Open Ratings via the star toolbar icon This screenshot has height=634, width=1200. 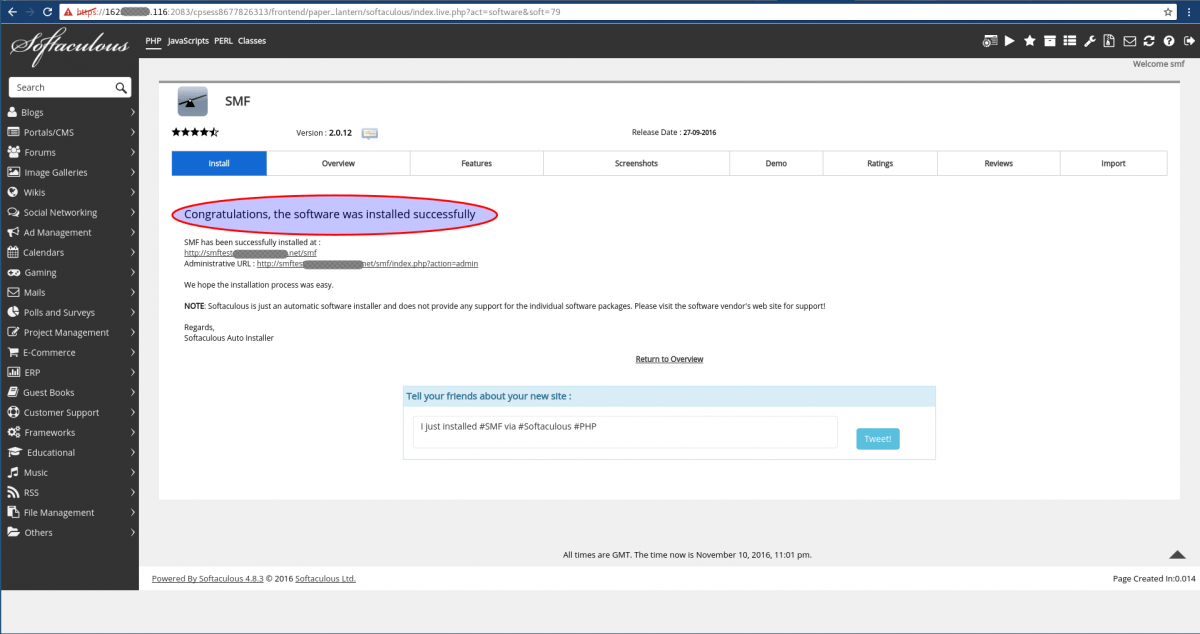click(1029, 41)
